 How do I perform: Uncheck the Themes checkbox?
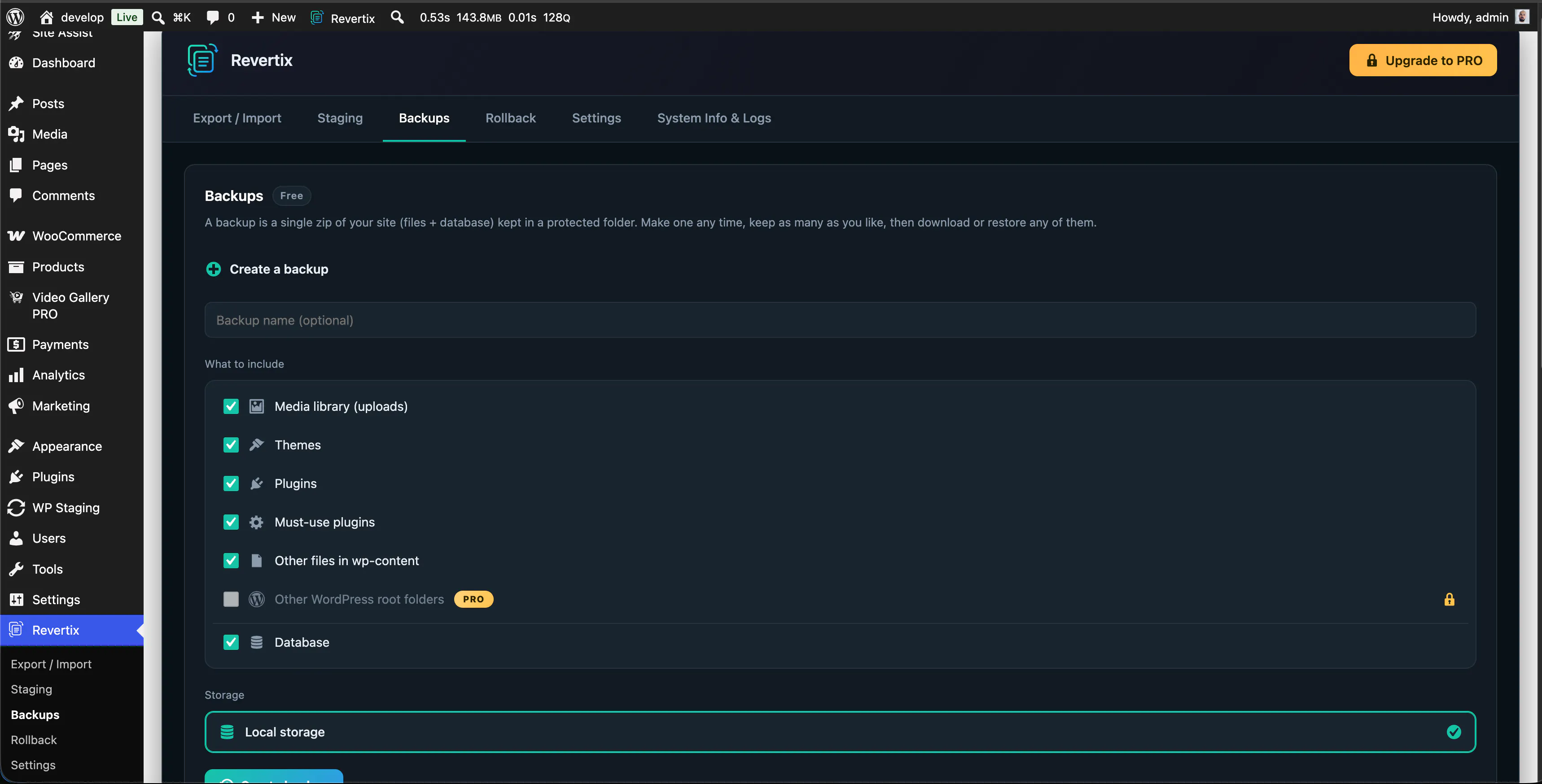(231, 444)
